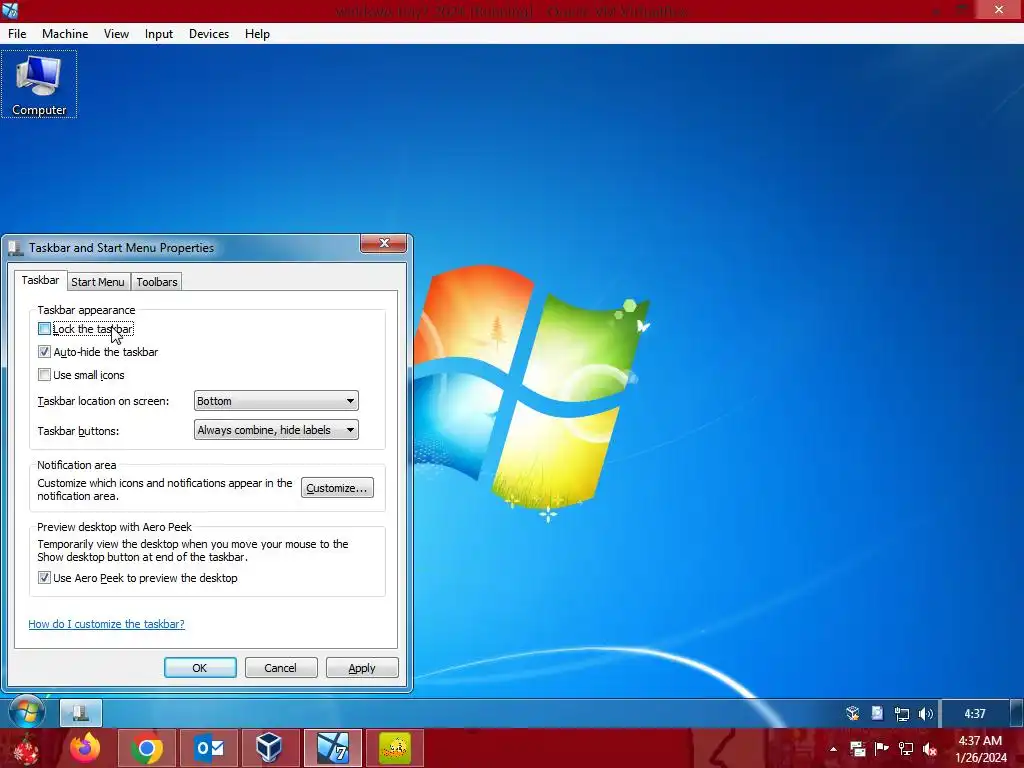Uncheck Auto-hide the taskbar
Screen dimensions: 1024x768
pos(44,352)
